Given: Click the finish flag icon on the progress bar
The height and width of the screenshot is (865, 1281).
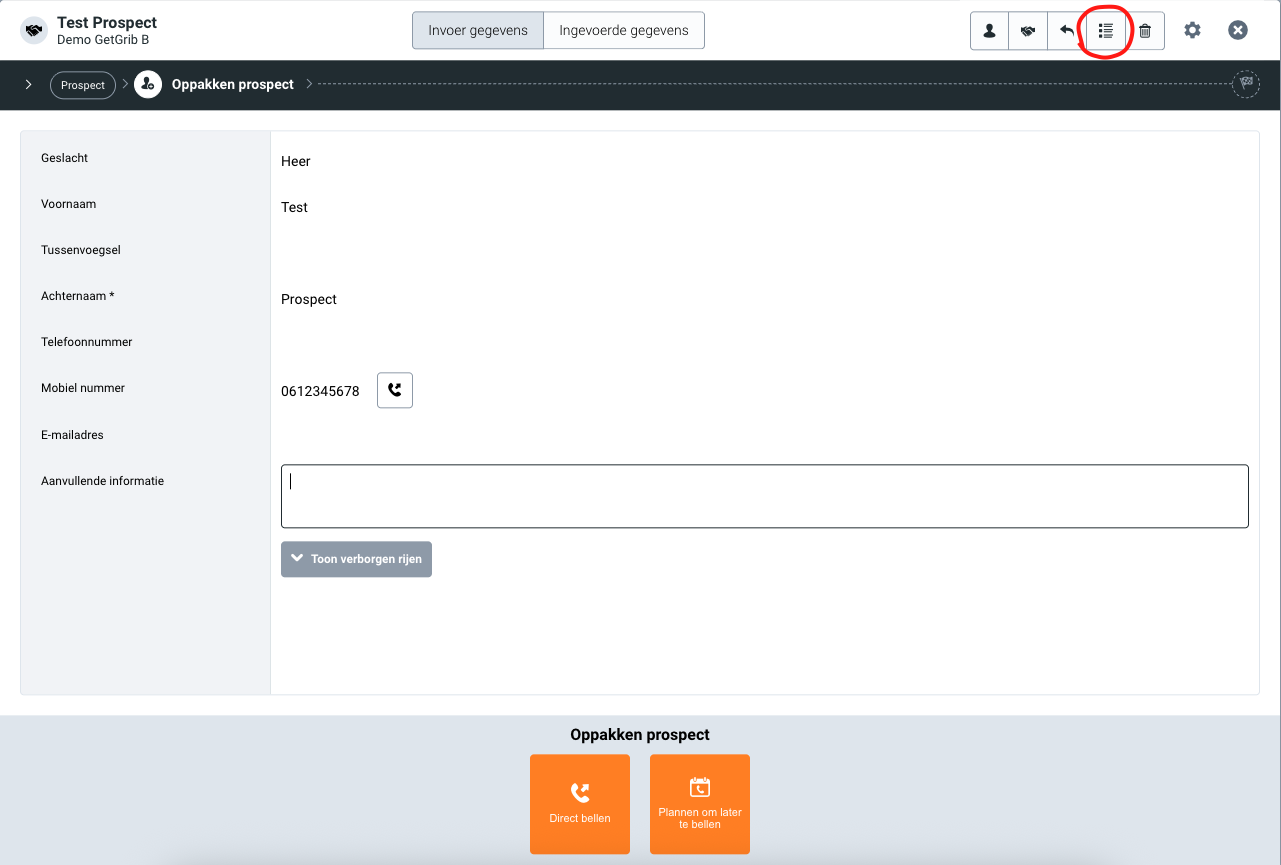Looking at the screenshot, I should (1246, 84).
